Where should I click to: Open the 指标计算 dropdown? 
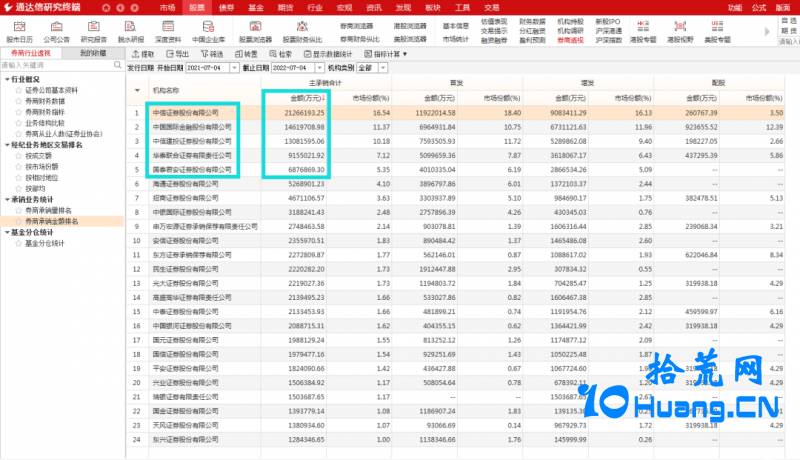[386, 54]
